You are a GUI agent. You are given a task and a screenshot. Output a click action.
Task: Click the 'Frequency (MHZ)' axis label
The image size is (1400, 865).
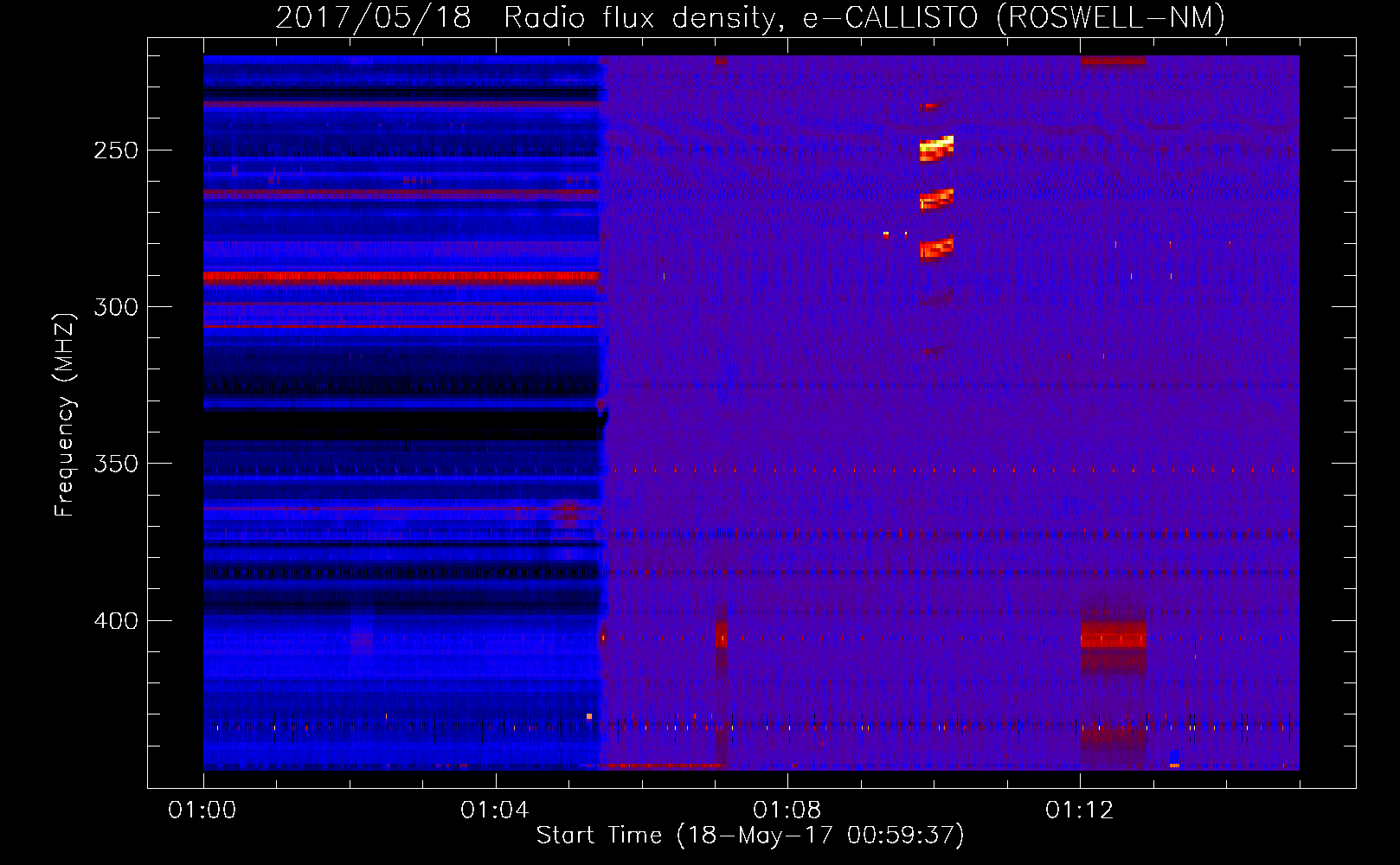pyautogui.click(x=65, y=414)
